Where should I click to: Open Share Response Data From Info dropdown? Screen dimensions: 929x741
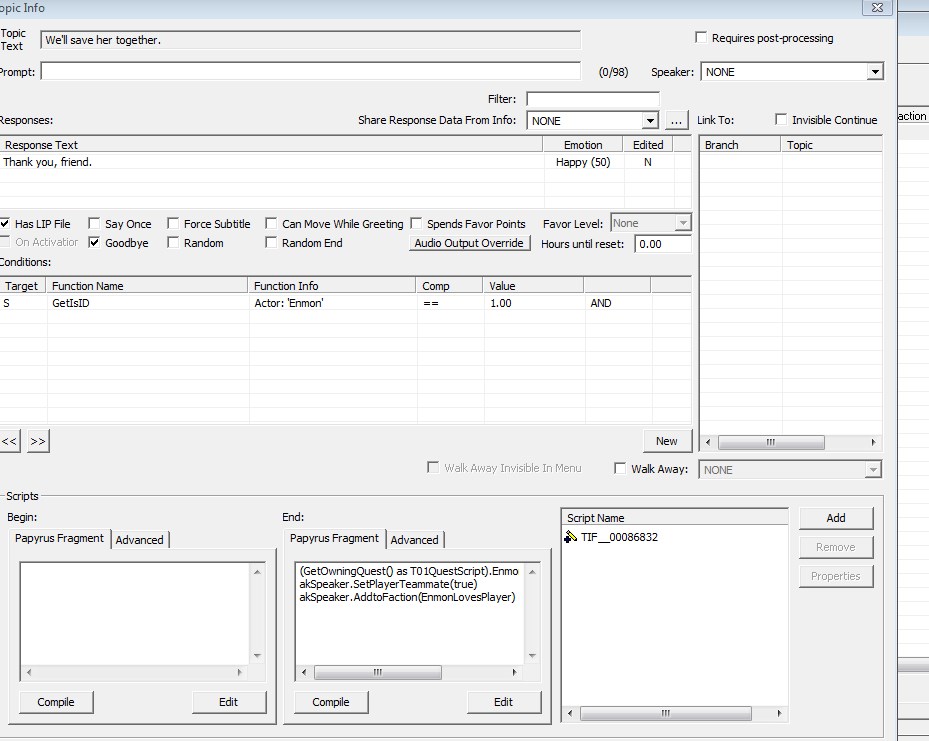pyautogui.click(x=650, y=121)
